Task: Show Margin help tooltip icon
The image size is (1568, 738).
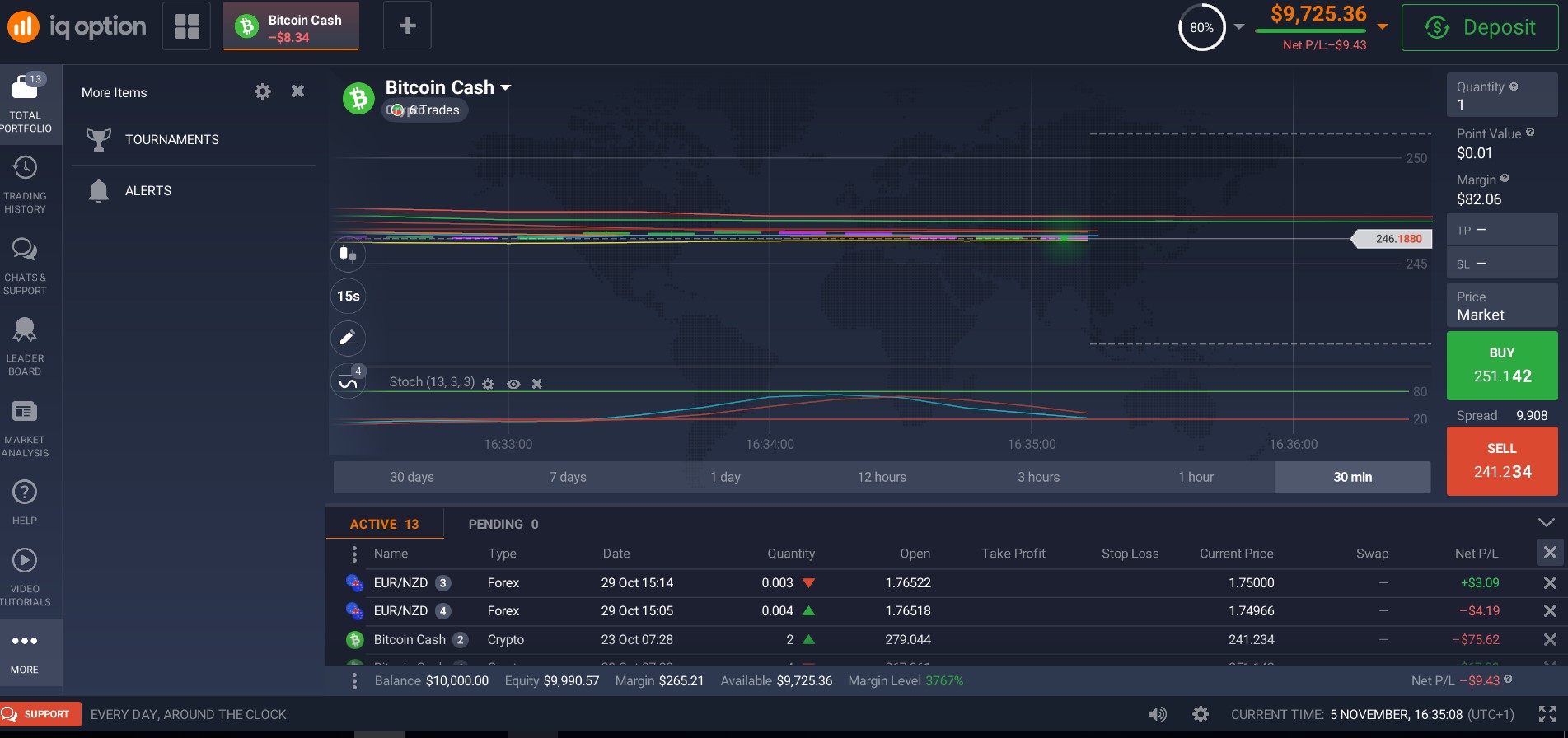Action: tap(1505, 179)
